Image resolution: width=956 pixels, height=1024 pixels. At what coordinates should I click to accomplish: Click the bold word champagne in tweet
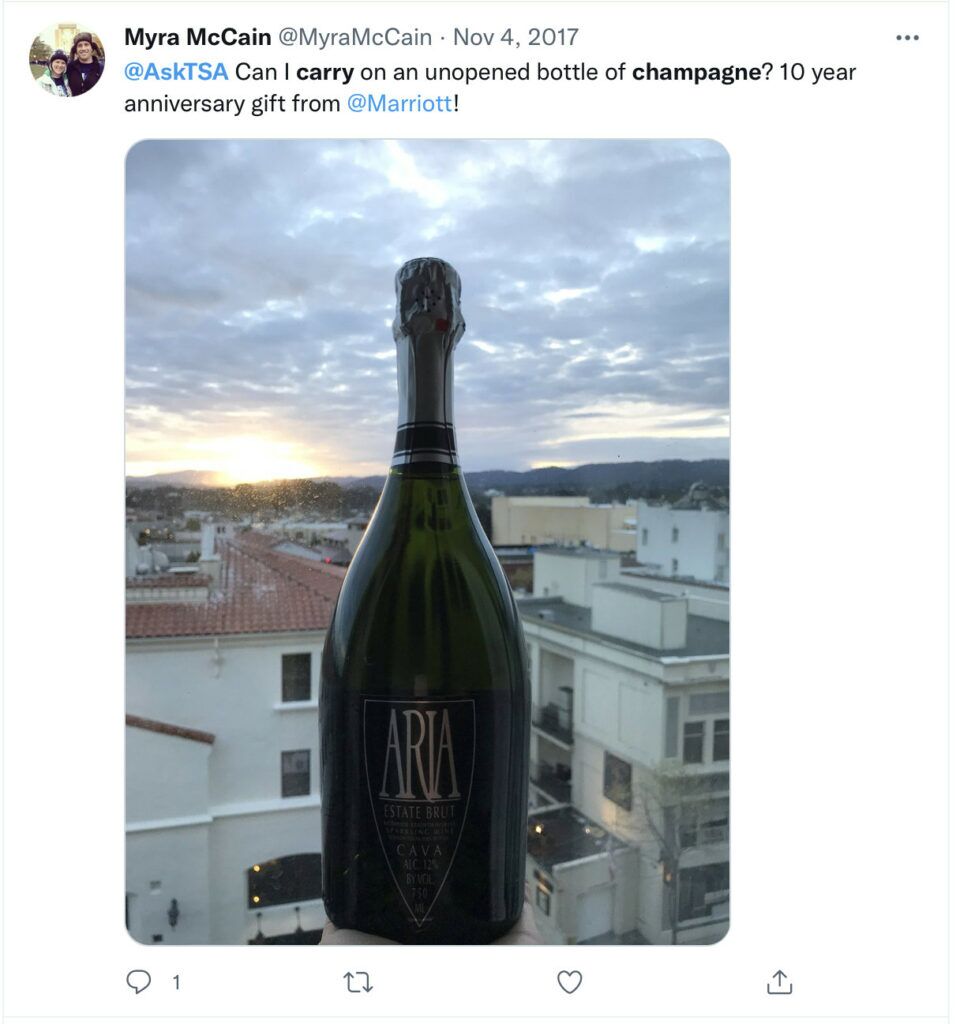point(697,72)
